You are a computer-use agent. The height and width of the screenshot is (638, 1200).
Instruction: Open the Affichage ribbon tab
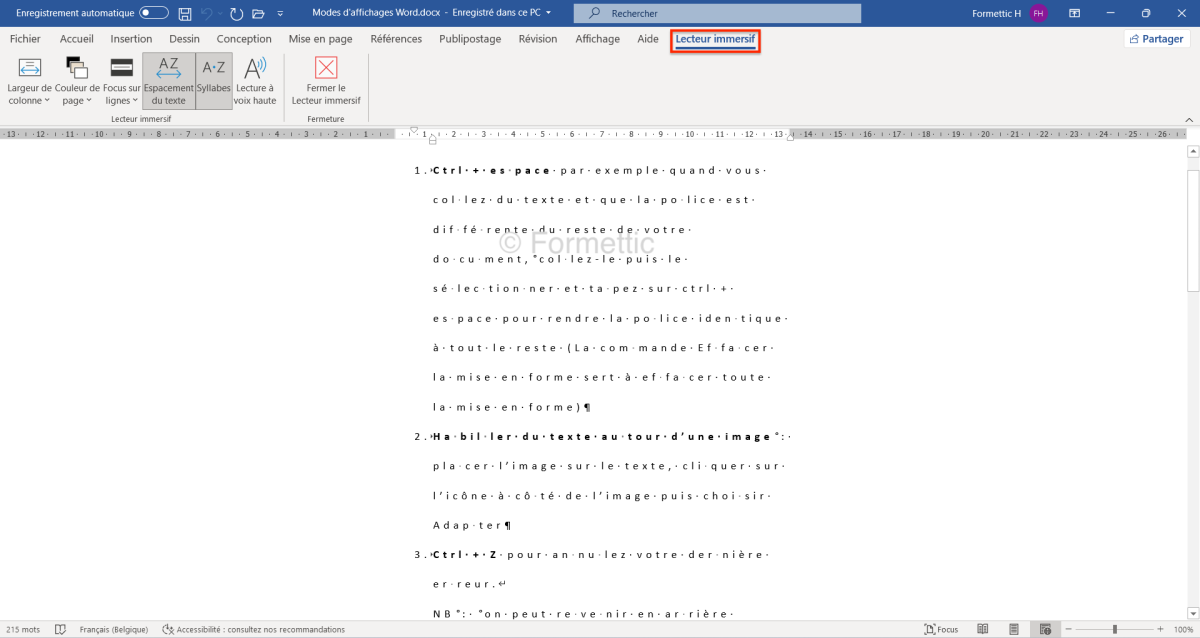(x=597, y=39)
